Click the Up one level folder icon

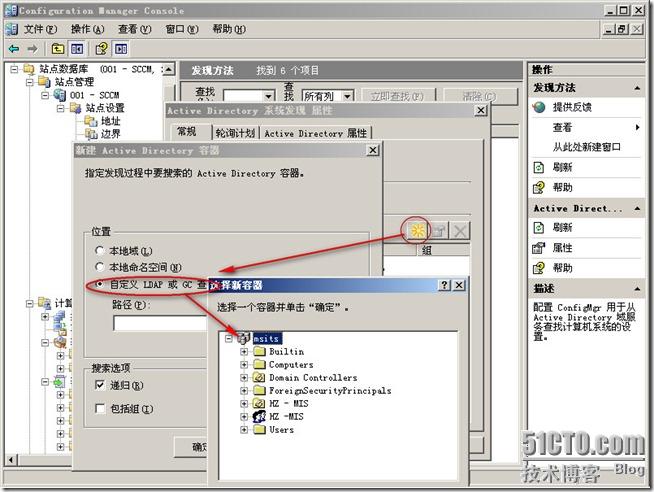[x=58, y=49]
